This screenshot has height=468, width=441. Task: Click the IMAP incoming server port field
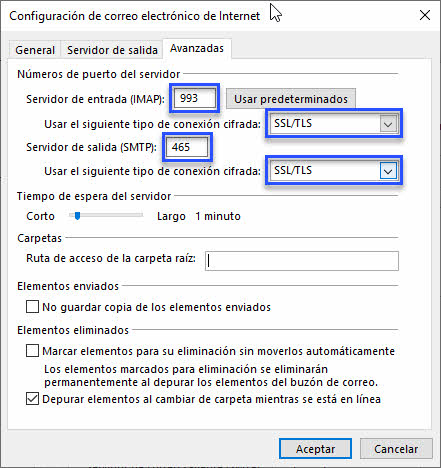click(x=194, y=98)
